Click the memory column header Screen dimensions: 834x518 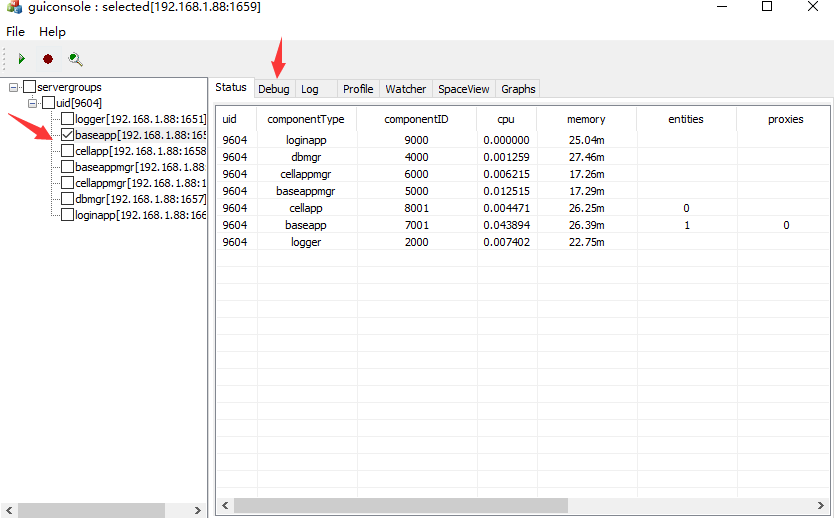586,119
